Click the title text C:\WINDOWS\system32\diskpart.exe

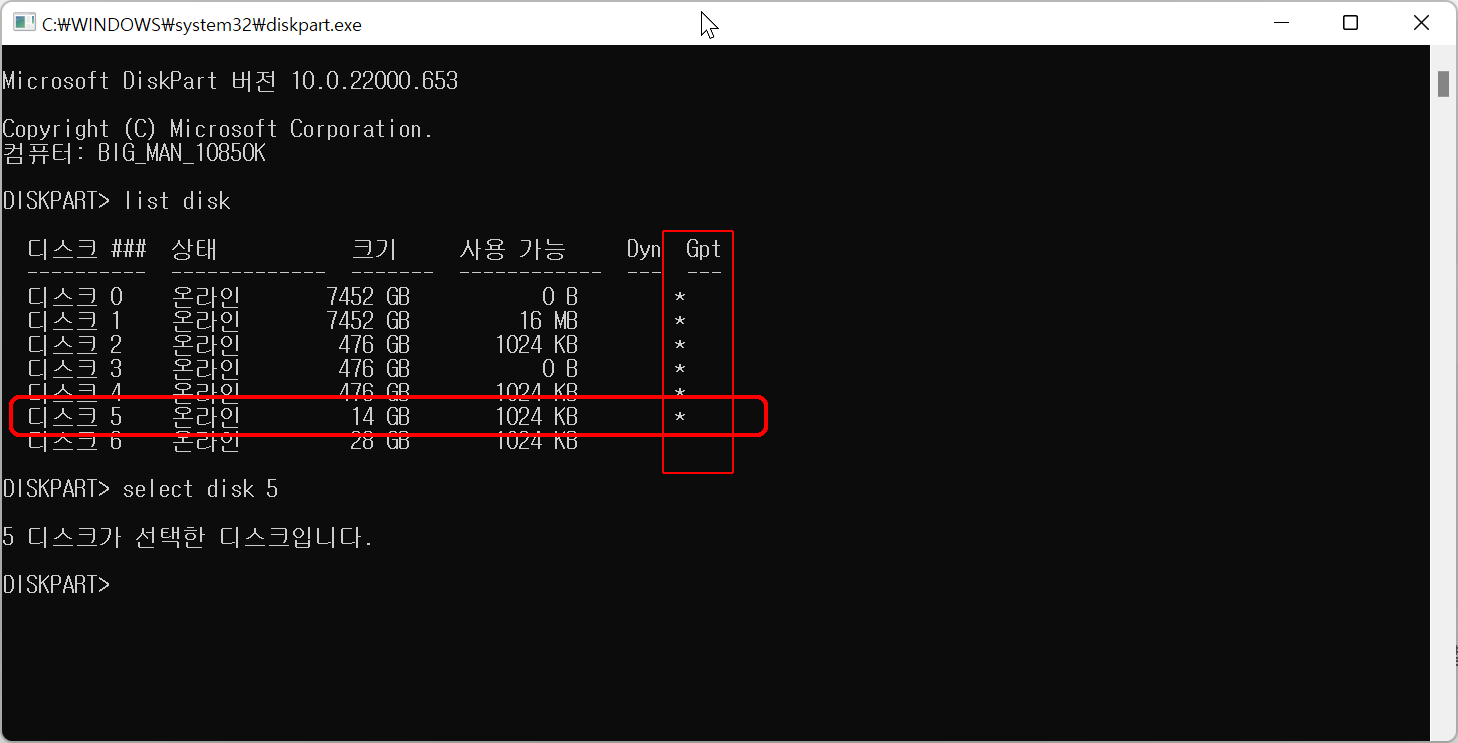click(201, 25)
